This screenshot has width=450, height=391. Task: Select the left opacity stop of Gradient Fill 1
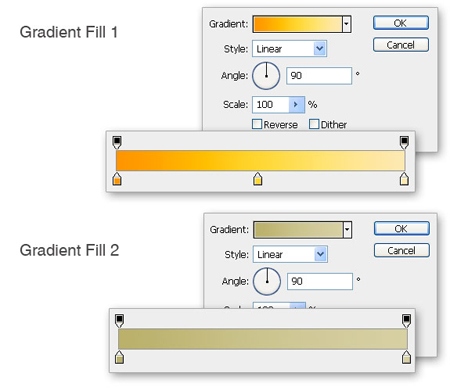coord(117,142)
